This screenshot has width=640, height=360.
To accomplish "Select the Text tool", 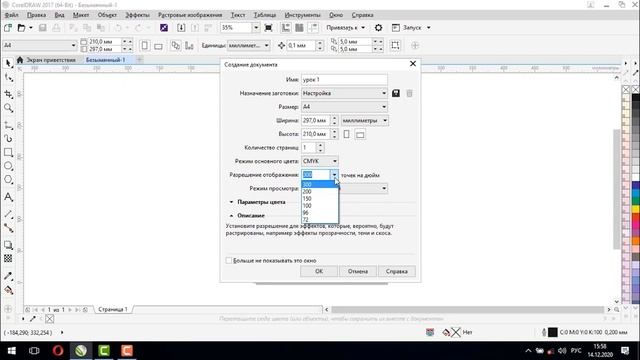I will point(8,197).
